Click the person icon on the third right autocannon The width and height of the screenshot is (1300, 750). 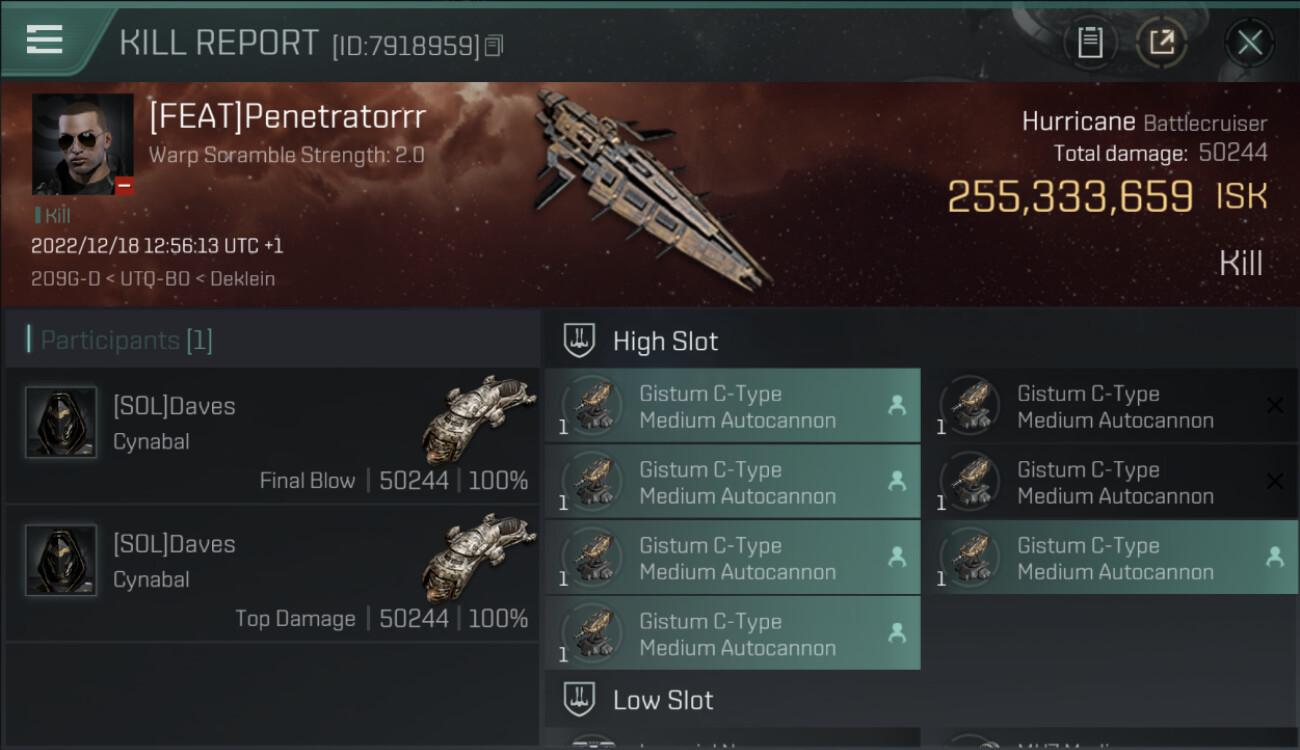(1274, 558)
